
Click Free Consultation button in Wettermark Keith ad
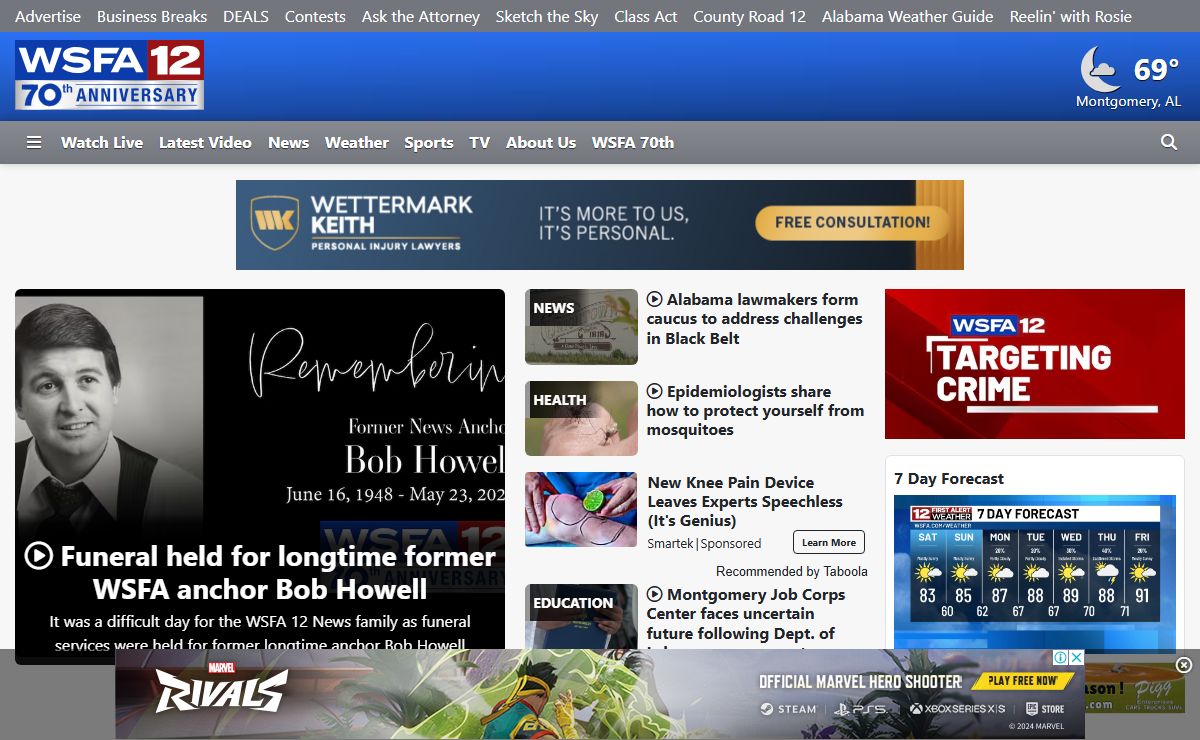click(852, 223)
